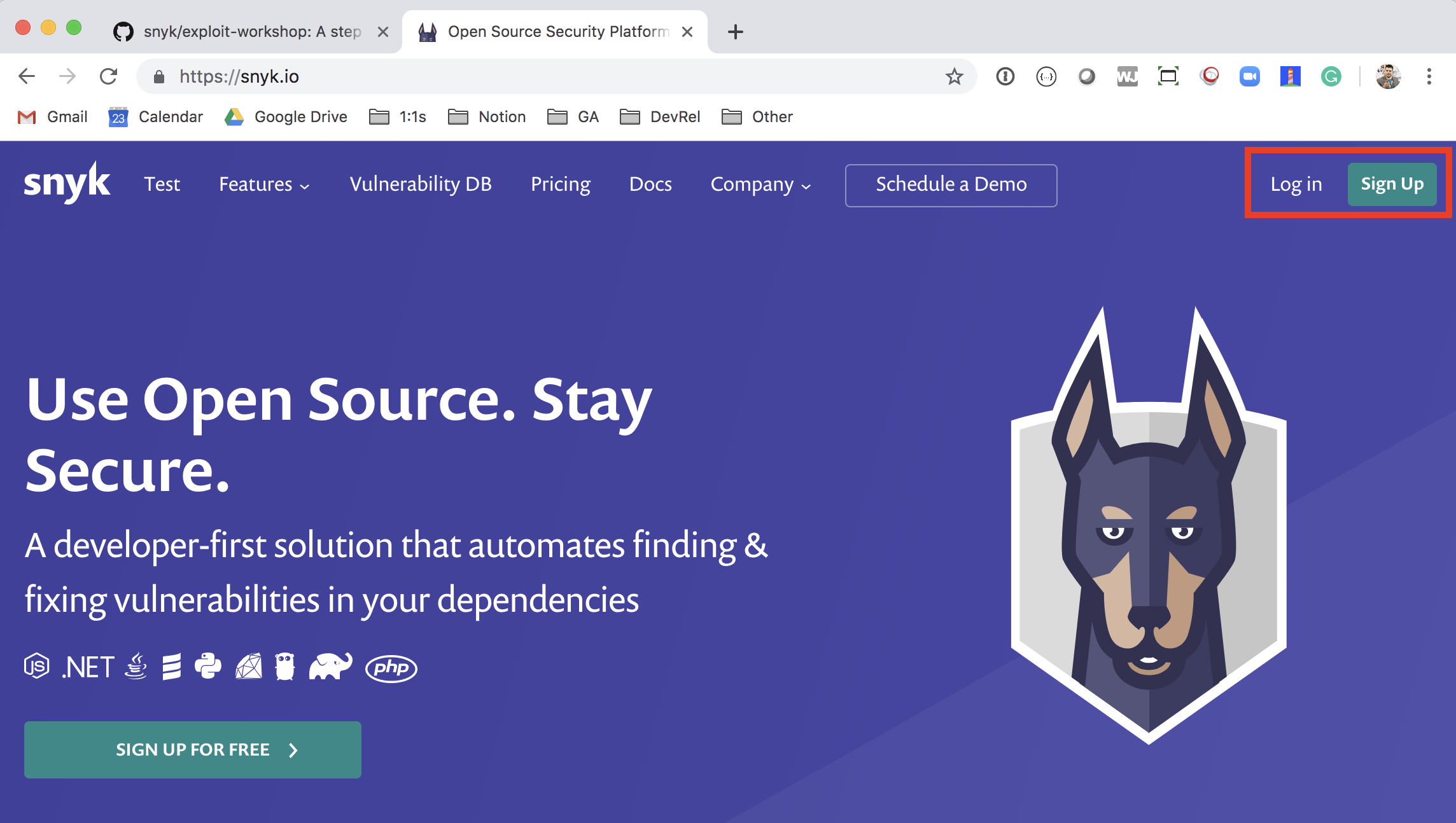Expand the Features dropdown menu
The width and height of the screenshot is (1456, 823).
pyautogui.click(x=264, y=185)
